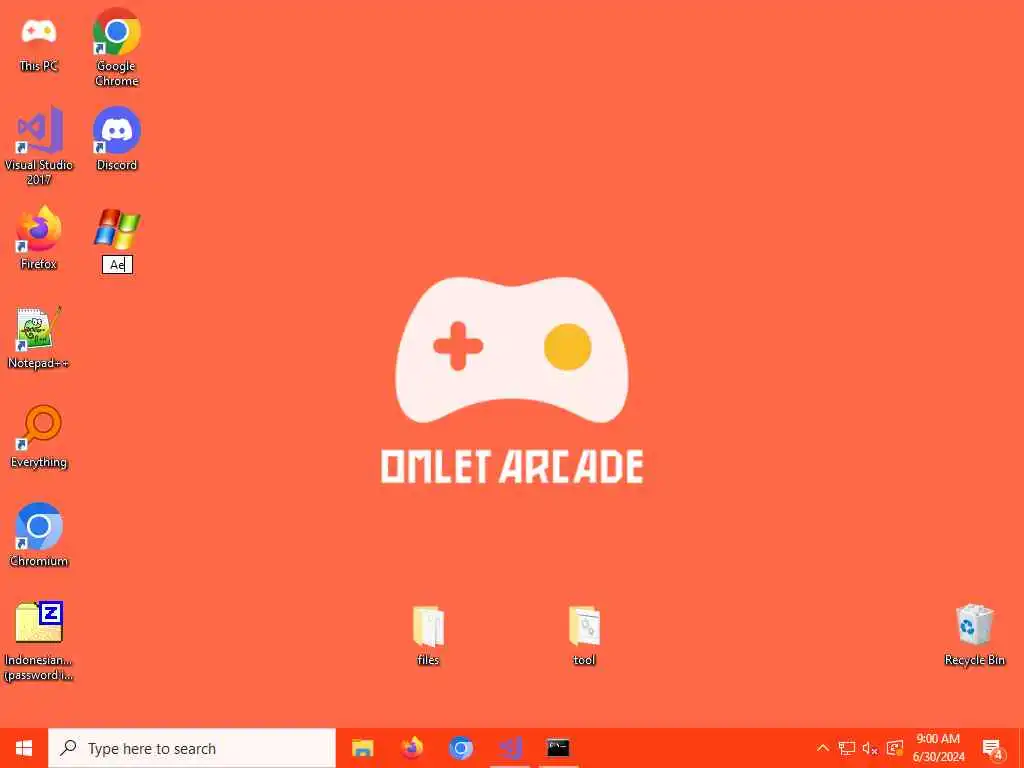Select the "files" folder on the desktop
The width and height of the screenshot is (1024, 768).
pos(428,636)
